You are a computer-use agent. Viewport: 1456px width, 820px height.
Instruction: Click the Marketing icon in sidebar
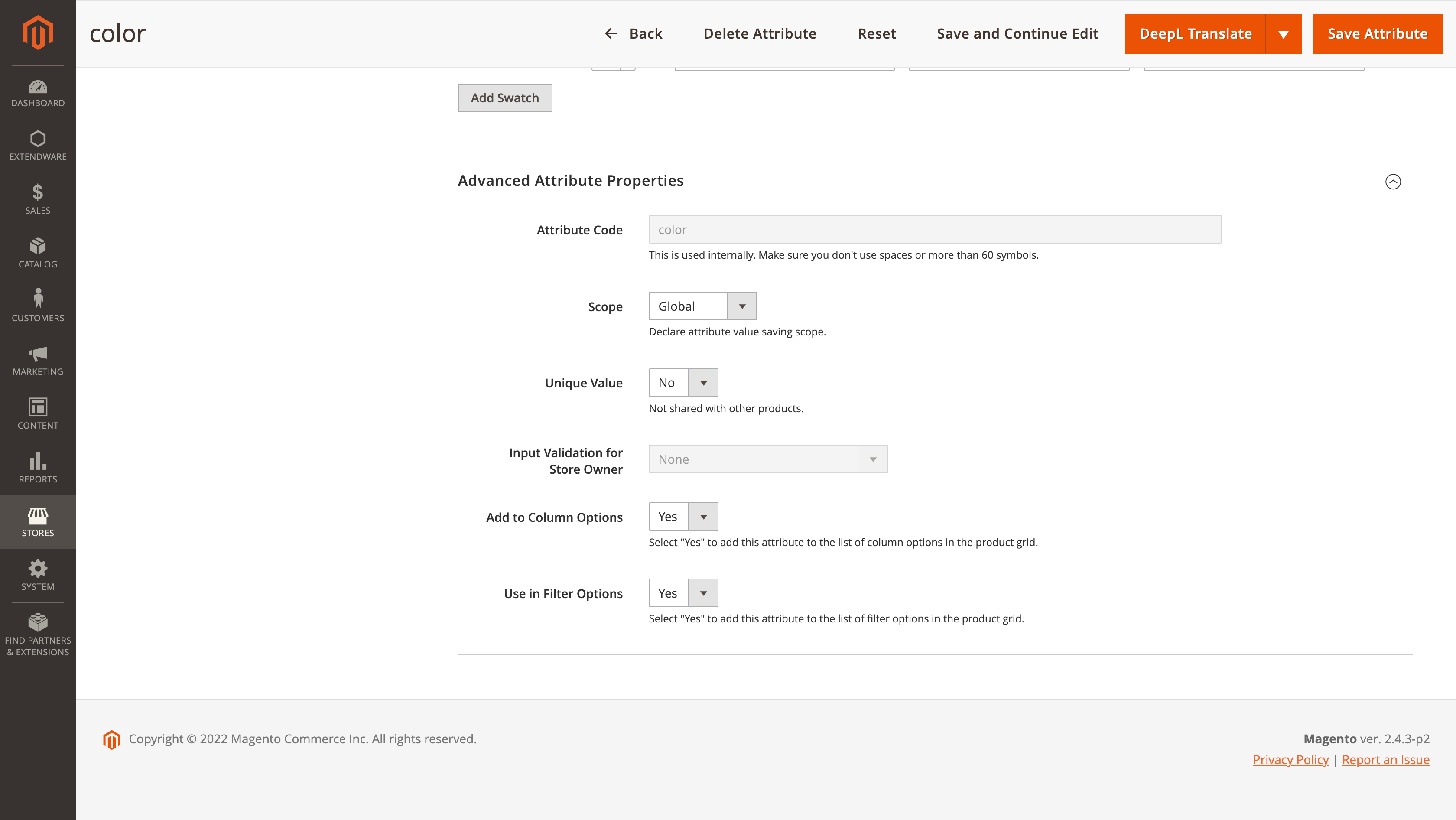pyautogui.click(x=38, y=357)
